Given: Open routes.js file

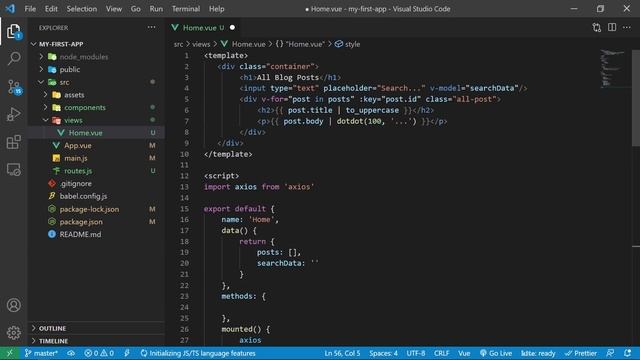Looking at the screenshot, I should click(96, 171).
